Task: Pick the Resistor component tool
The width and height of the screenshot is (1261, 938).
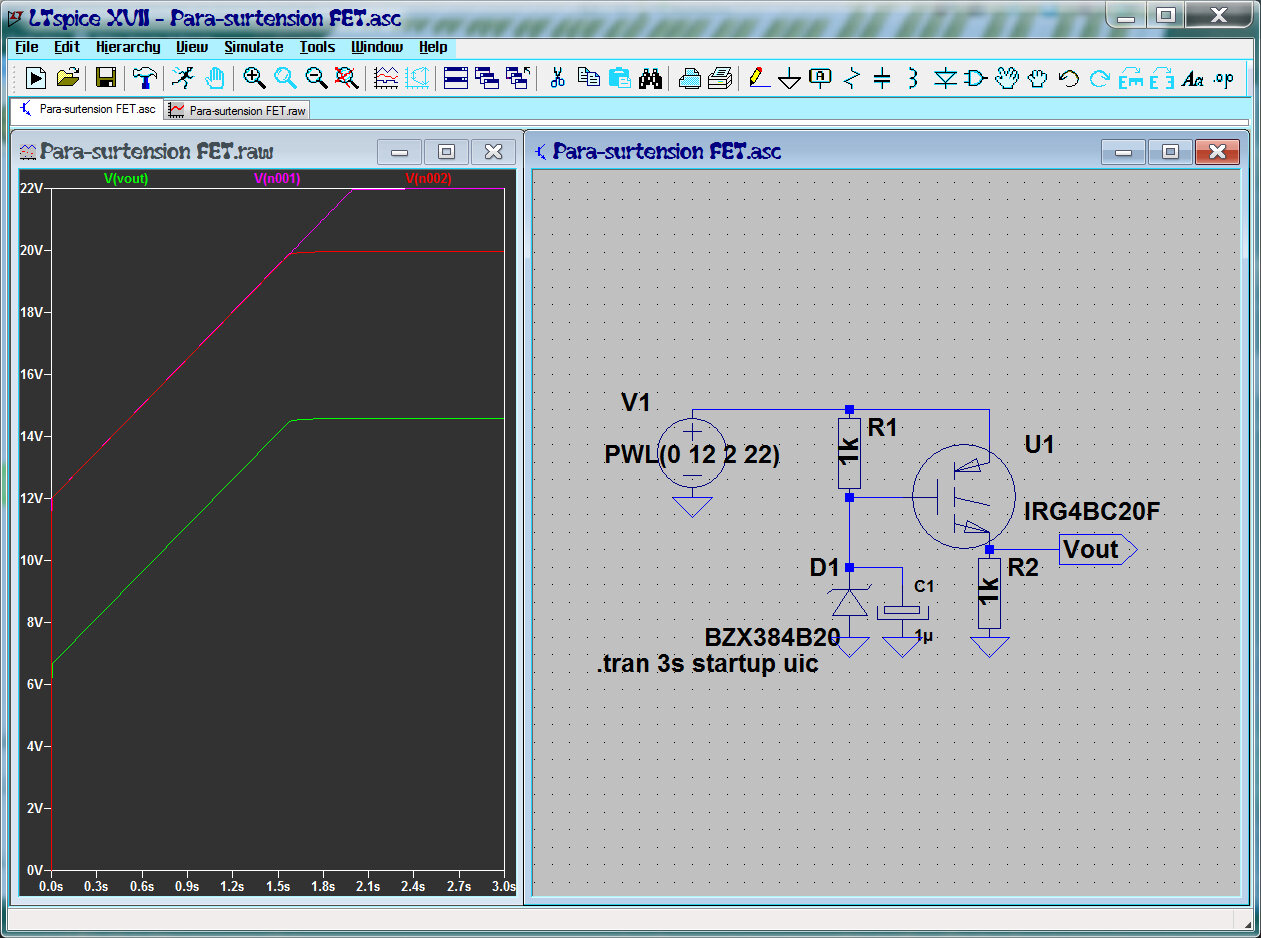Action: coord(851,78)
